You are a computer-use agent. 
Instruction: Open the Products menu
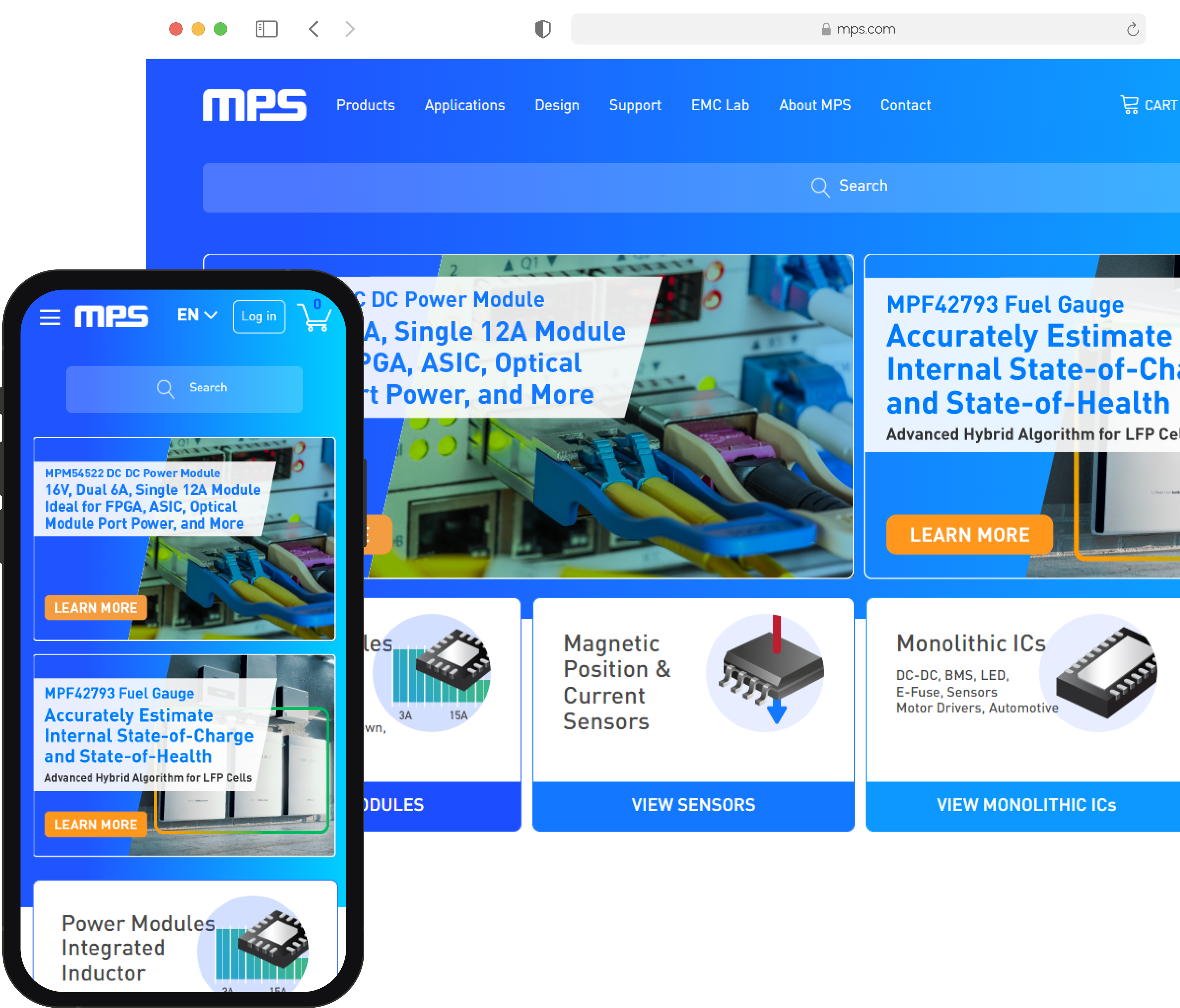(x=366, y=105)
